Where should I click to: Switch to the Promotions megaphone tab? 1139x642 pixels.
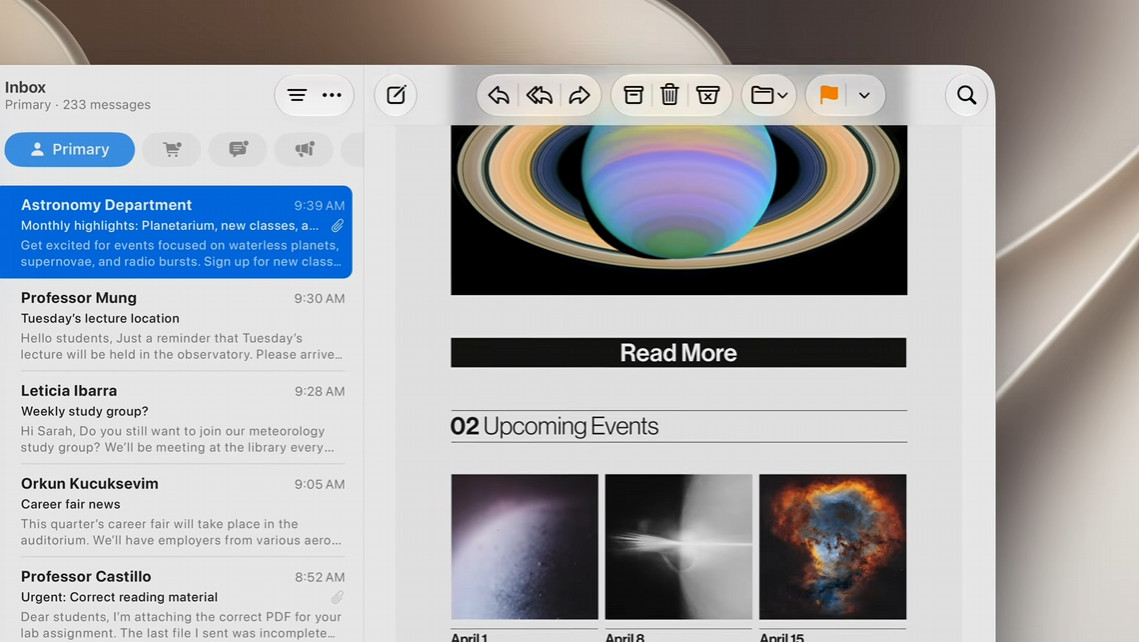point(304,149)
